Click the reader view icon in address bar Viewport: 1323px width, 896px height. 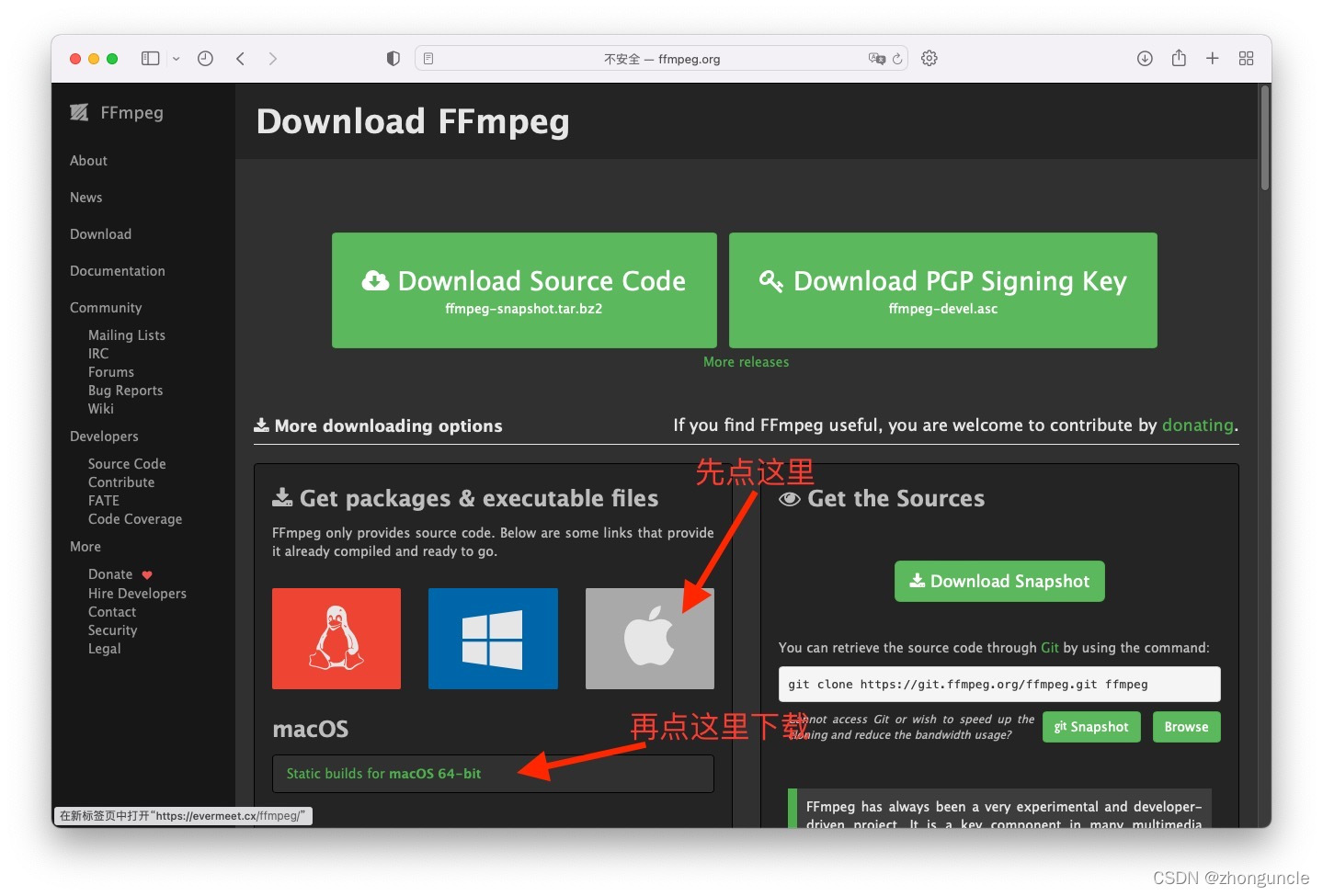[x=428, y=59]
